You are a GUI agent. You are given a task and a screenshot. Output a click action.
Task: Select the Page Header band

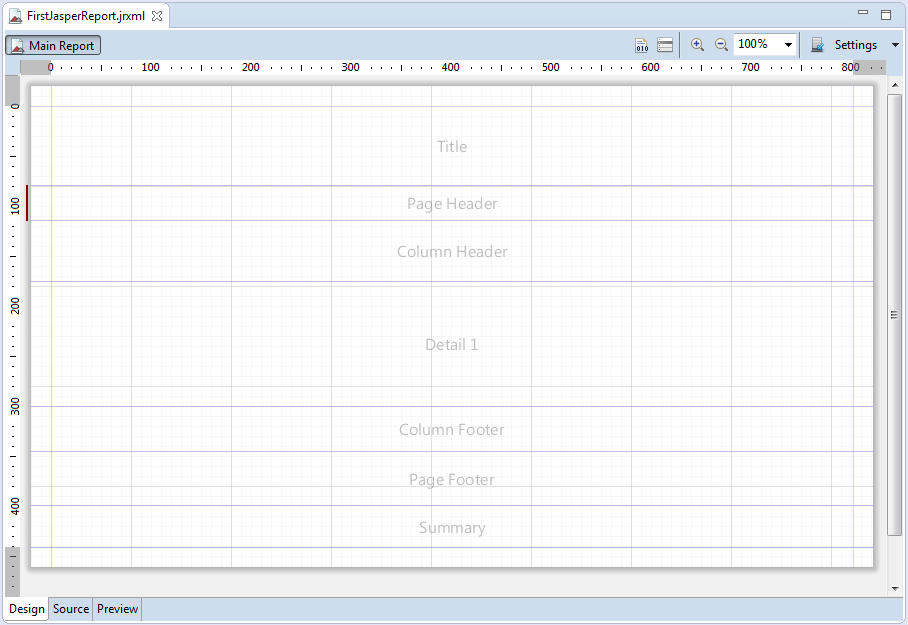[x=452, y=203]
